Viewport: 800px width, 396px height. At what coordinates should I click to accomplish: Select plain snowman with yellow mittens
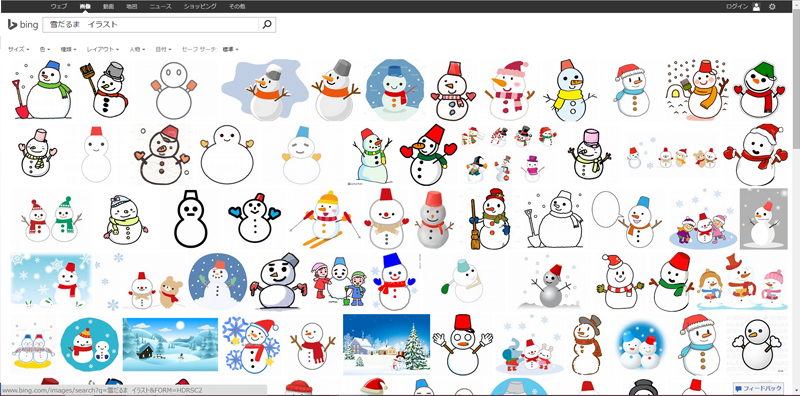coord(227,155)
